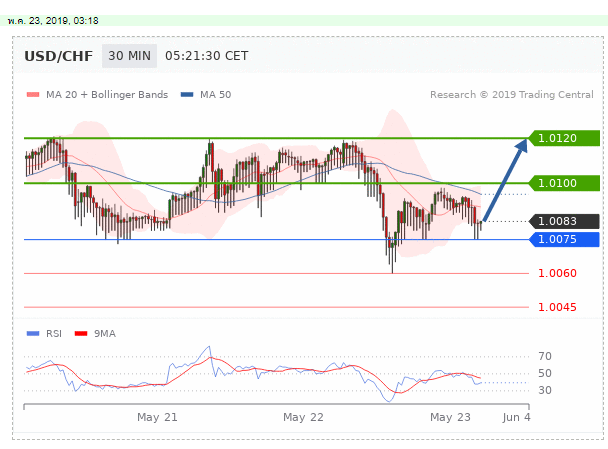Click the 05:21:30 CET time text
Image resolution: width=608 pixels, height=449 pixels.
pyautogui.click(x=206, y=56)
